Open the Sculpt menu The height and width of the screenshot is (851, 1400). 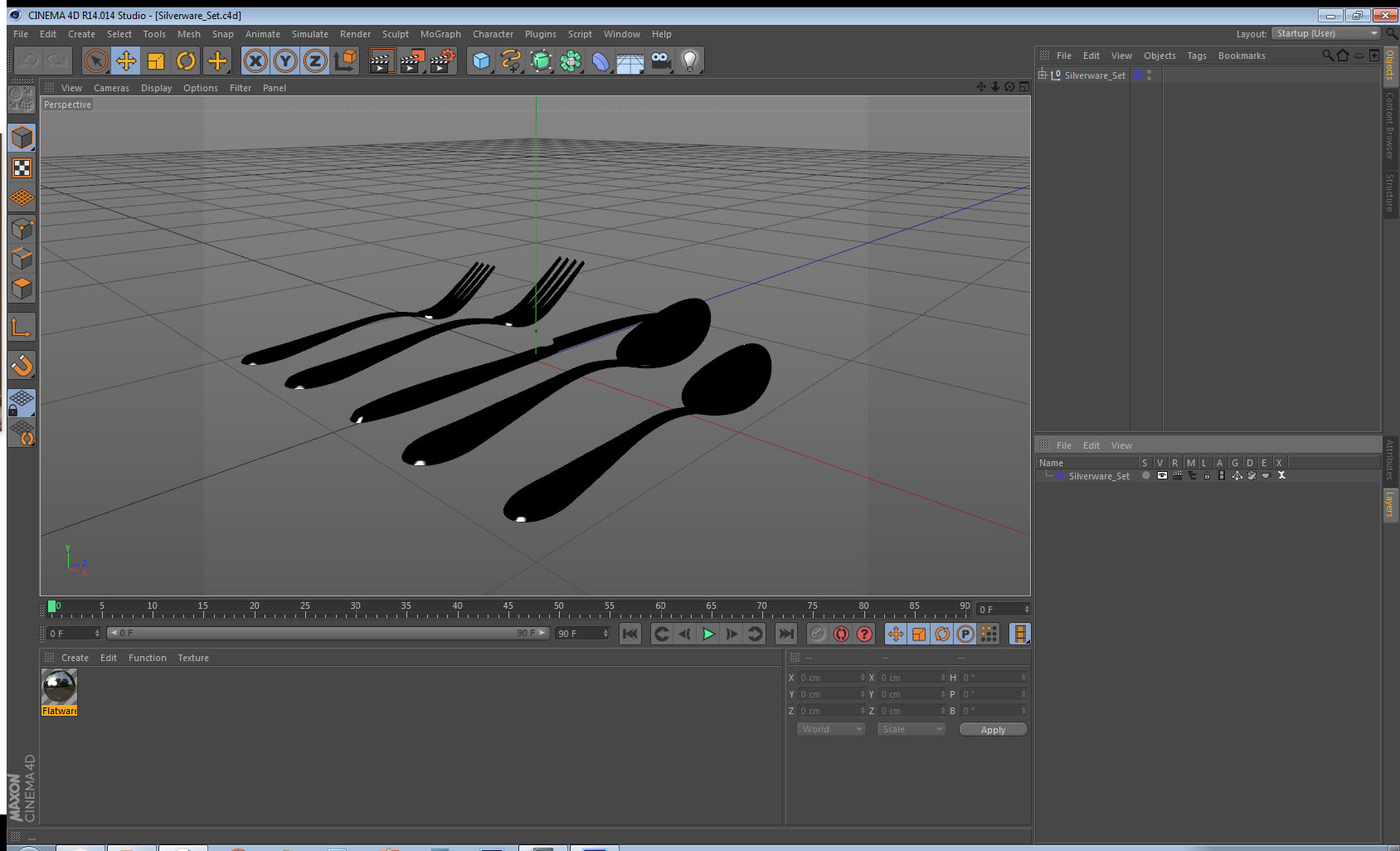coord(396,34)
